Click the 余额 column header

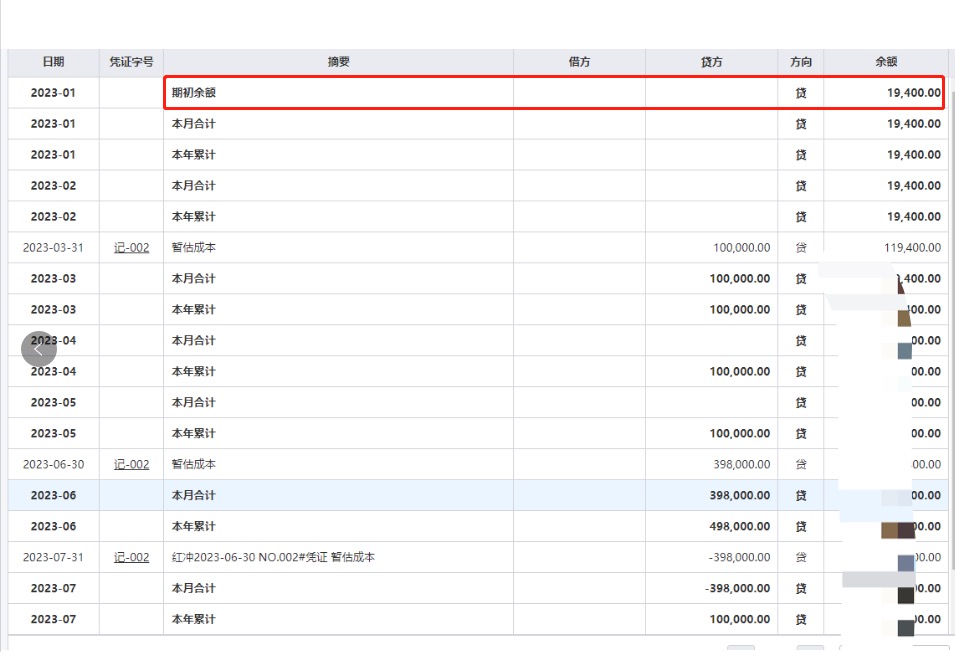point(886,62)
